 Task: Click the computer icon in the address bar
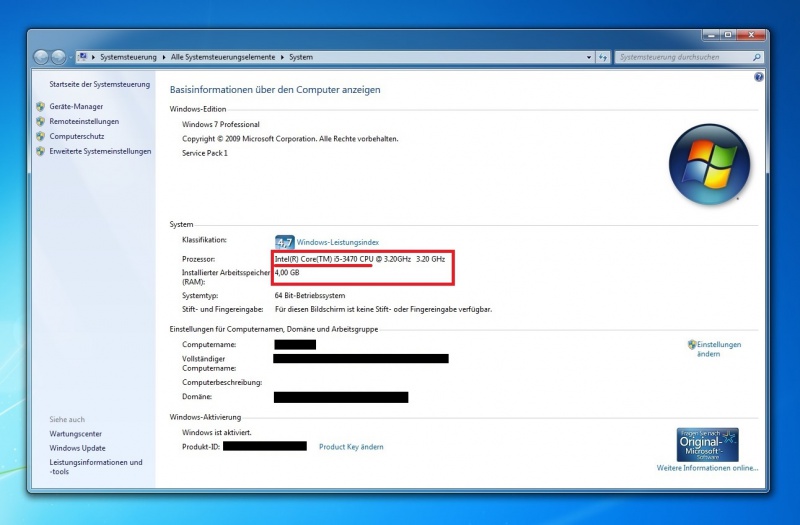pyautogui.click(x=82, y=57)
